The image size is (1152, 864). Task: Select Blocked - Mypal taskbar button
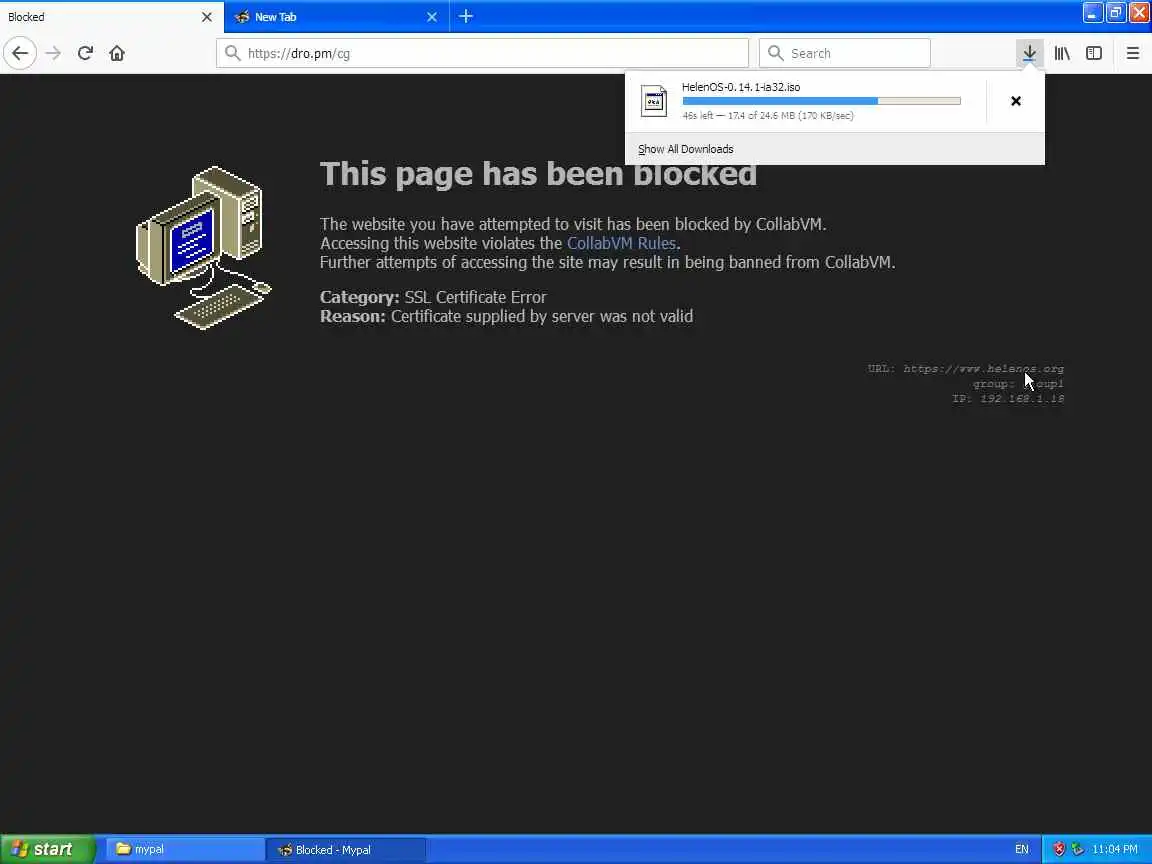(x=346, y=849)
